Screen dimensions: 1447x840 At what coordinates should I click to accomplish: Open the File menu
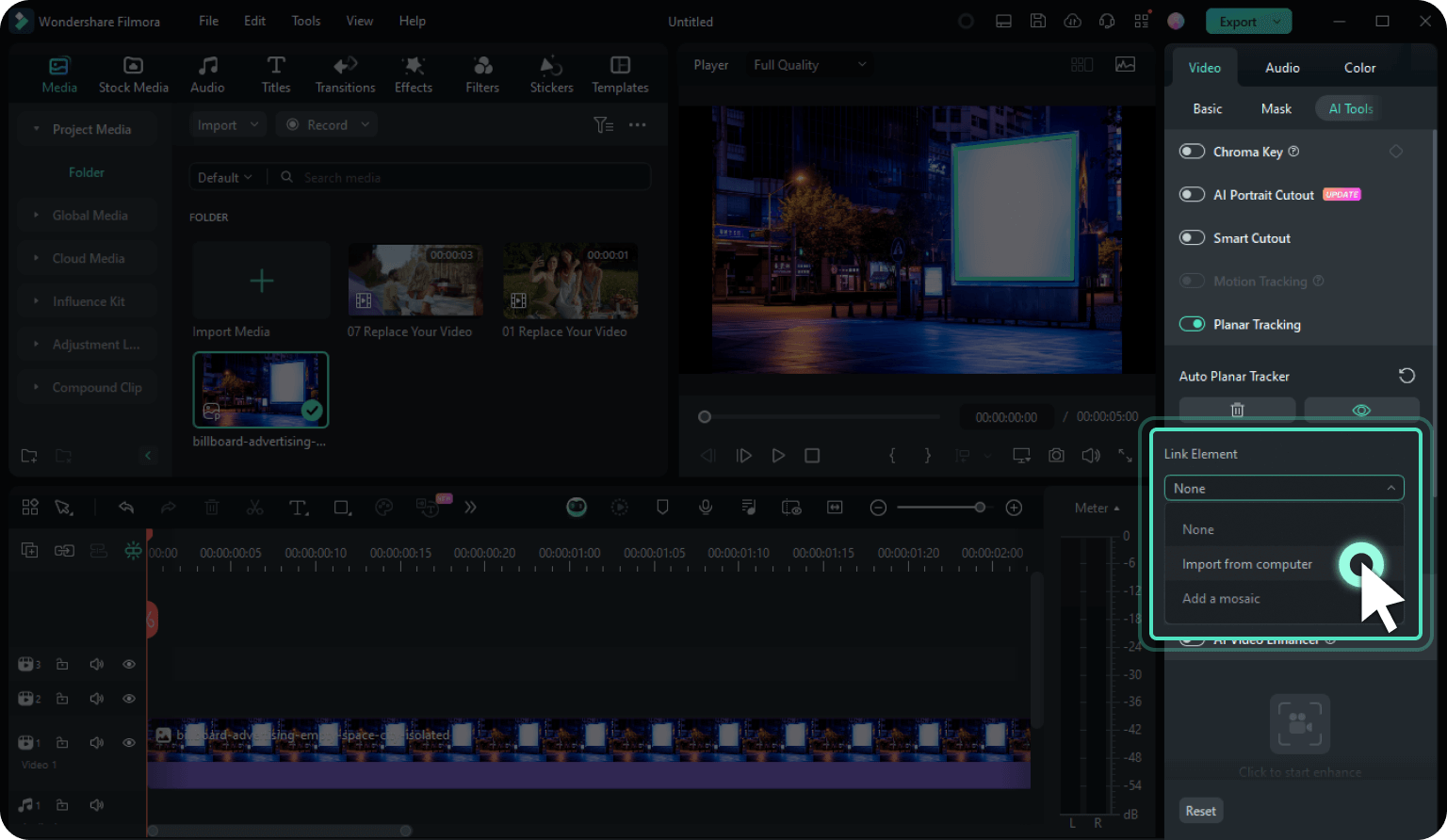point(209,21)
